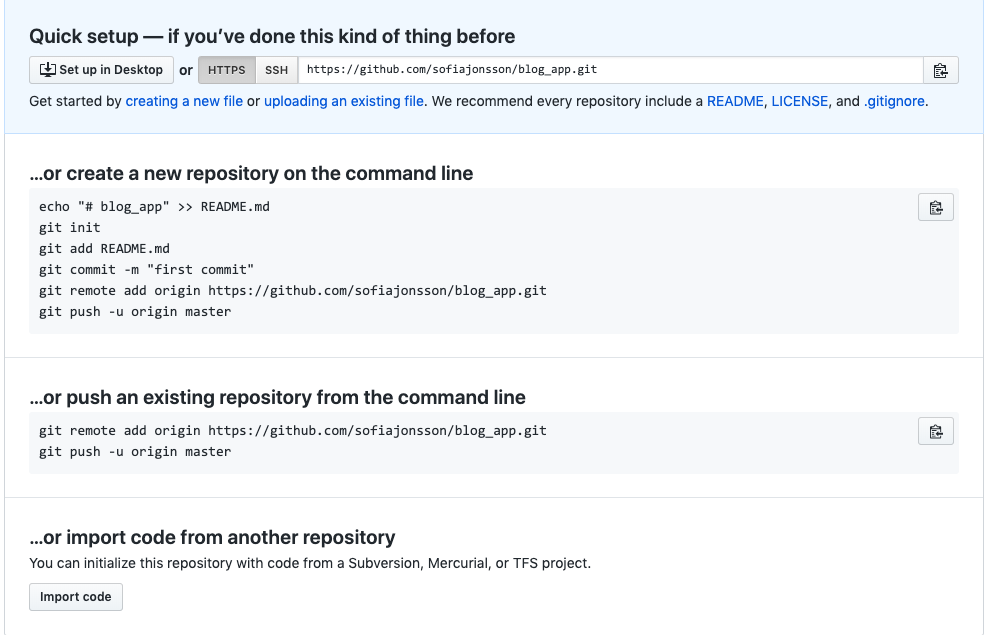
Task: Click the LICENSE link
Action: coord(800,101)
